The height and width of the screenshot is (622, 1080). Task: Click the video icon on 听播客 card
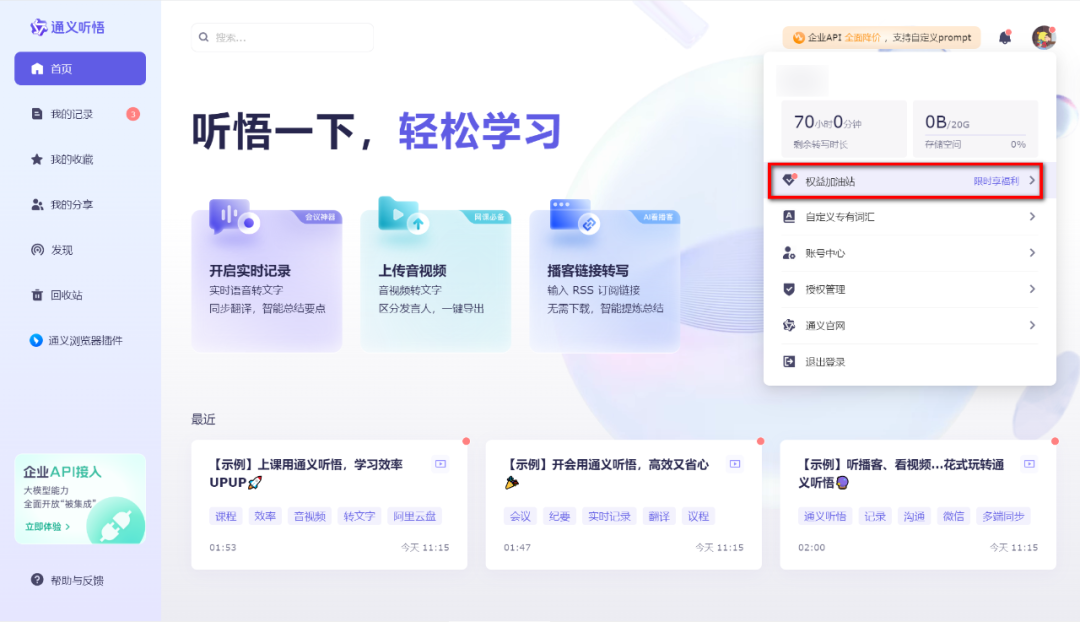(x=1029, y=464)
